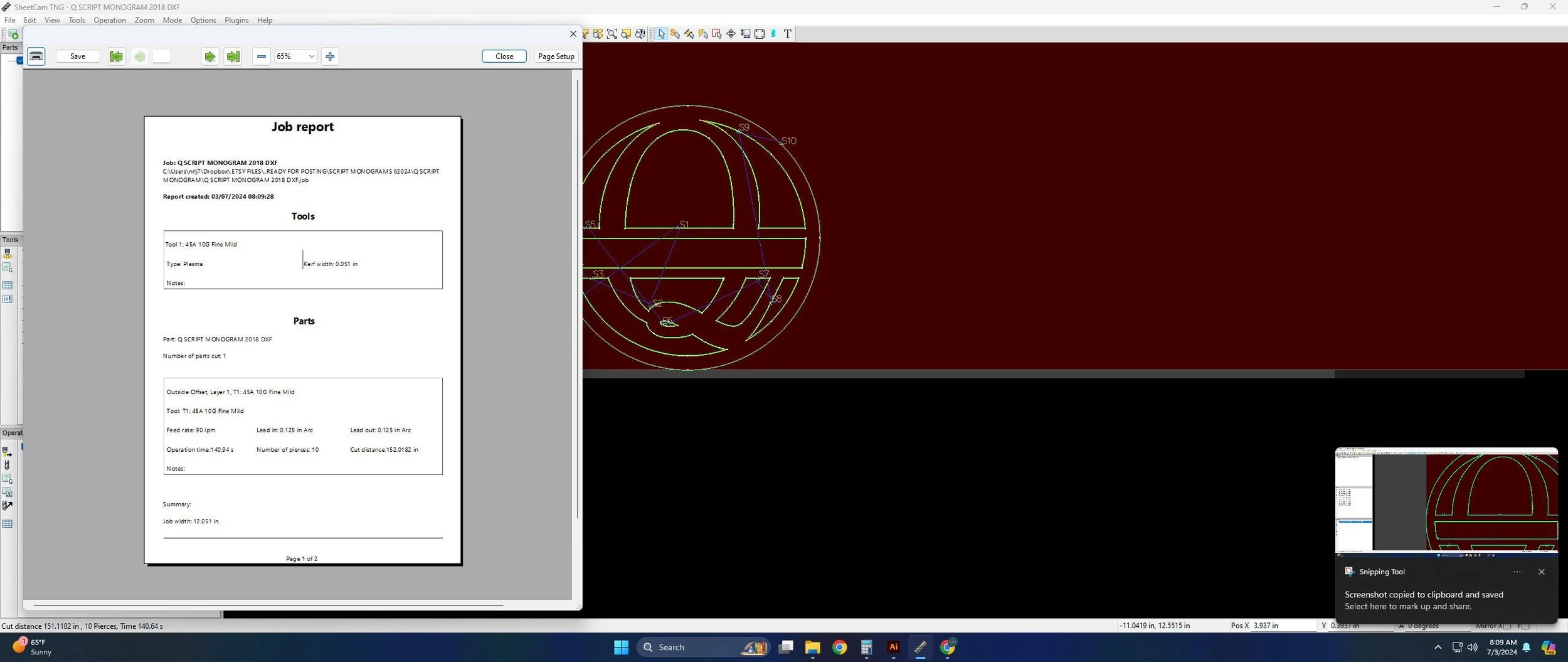Open Adobe Illustrator from taskbar

tap(893, 648)
